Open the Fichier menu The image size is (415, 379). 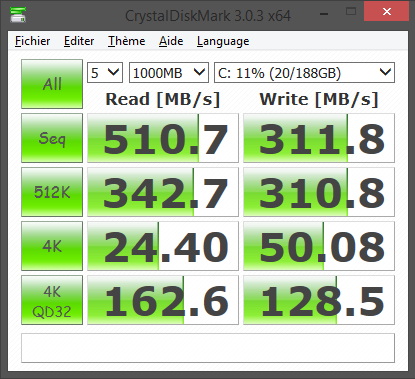32,41
